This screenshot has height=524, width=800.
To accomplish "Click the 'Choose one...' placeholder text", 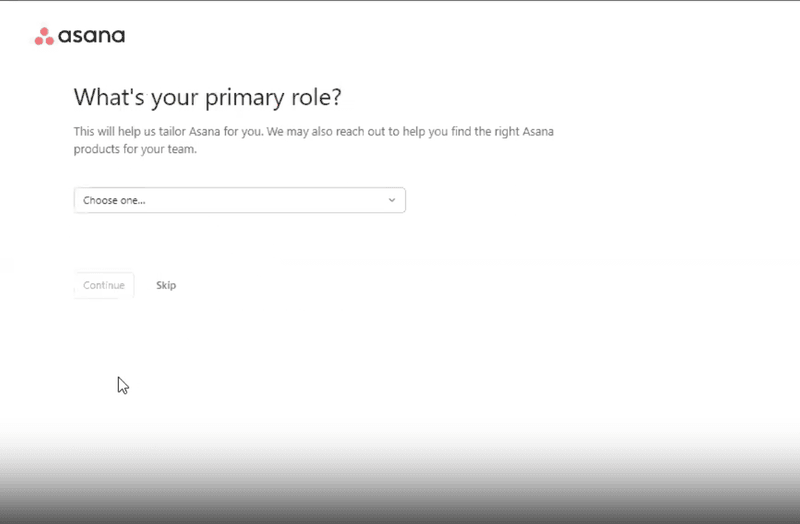I will pos(114,200).
